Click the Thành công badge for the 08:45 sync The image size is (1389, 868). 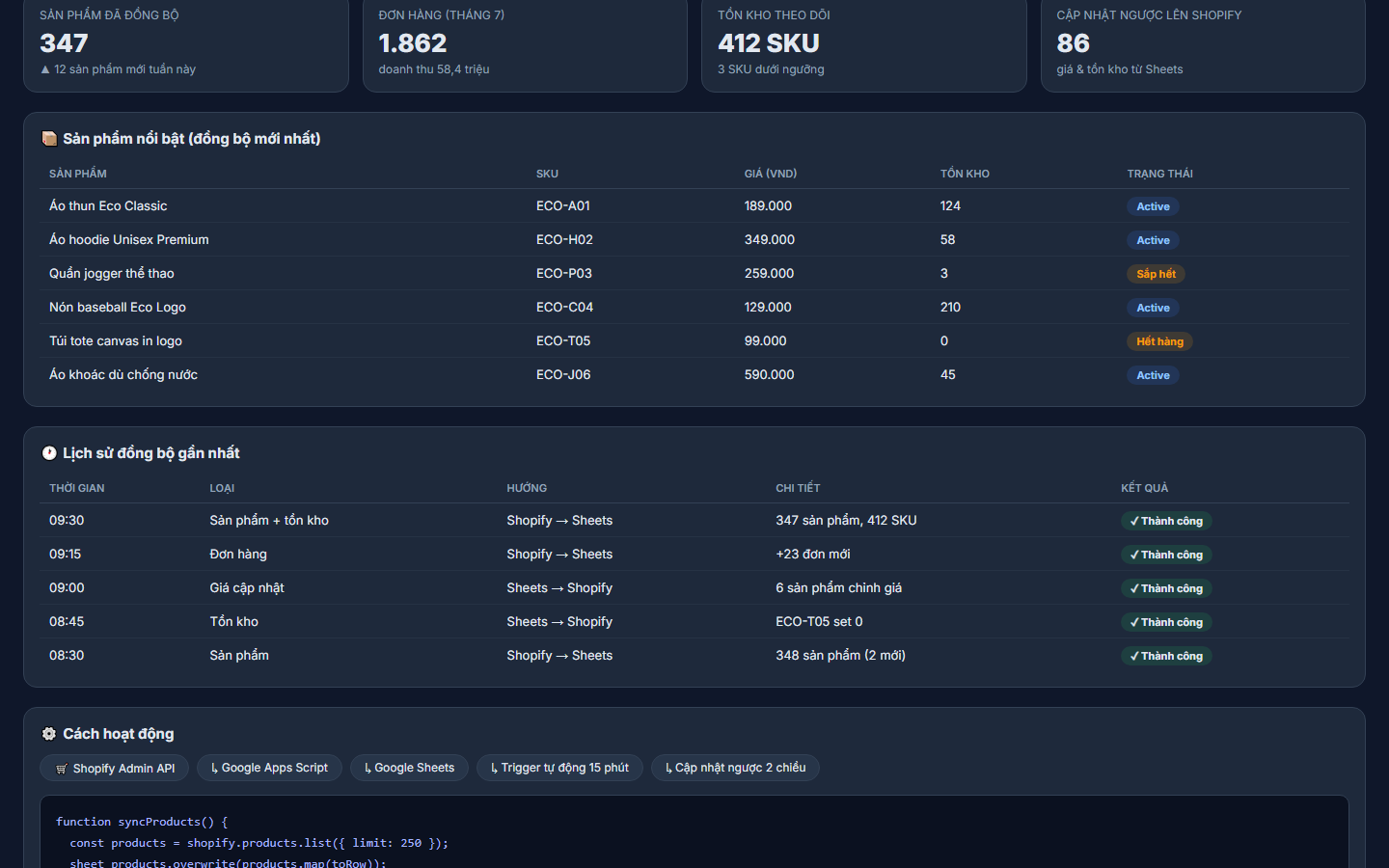pyautogui.click(x=1166, y=622)
